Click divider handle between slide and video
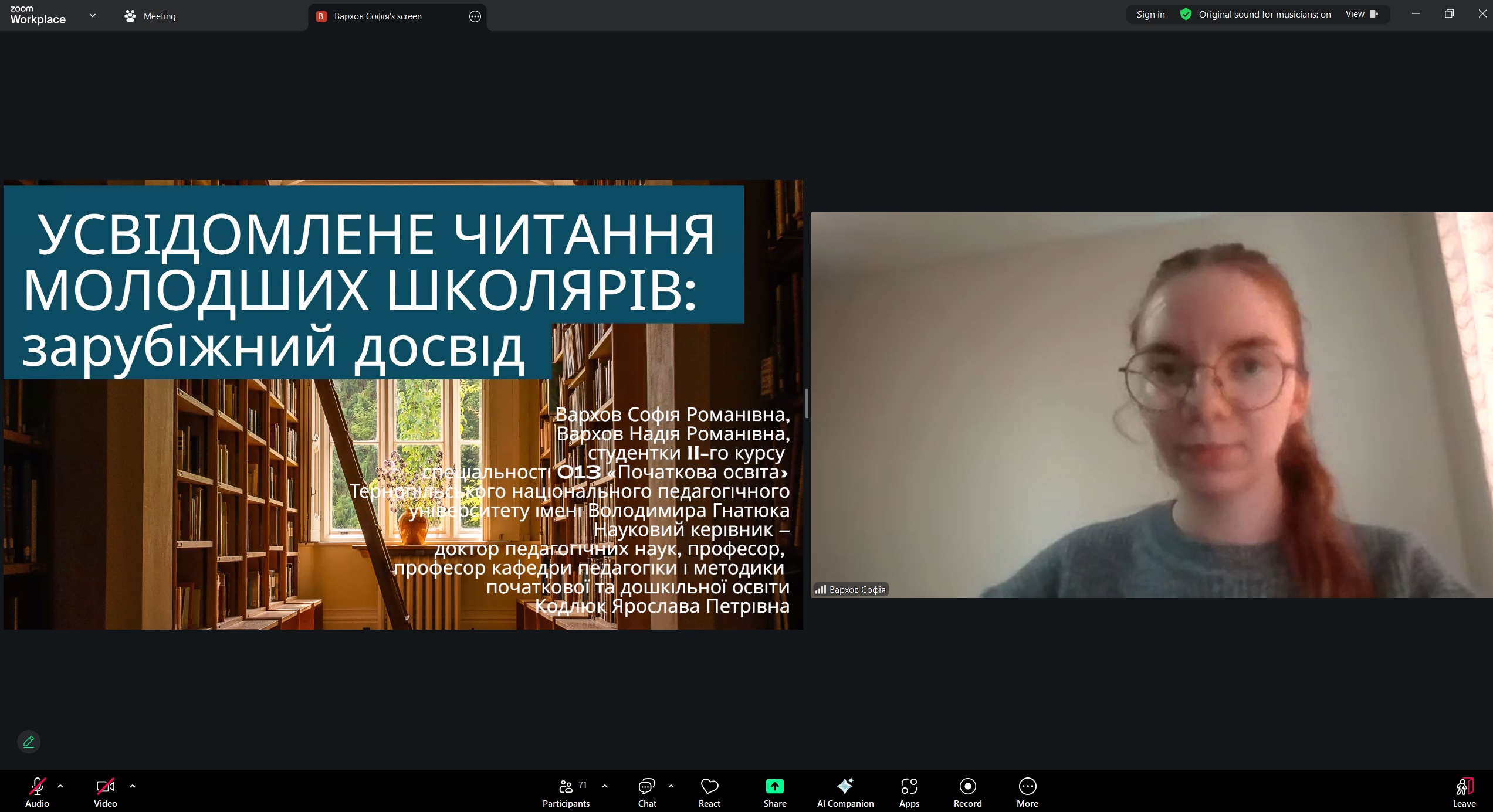Viewport: 1493px width, 812px height. (807, 403)
